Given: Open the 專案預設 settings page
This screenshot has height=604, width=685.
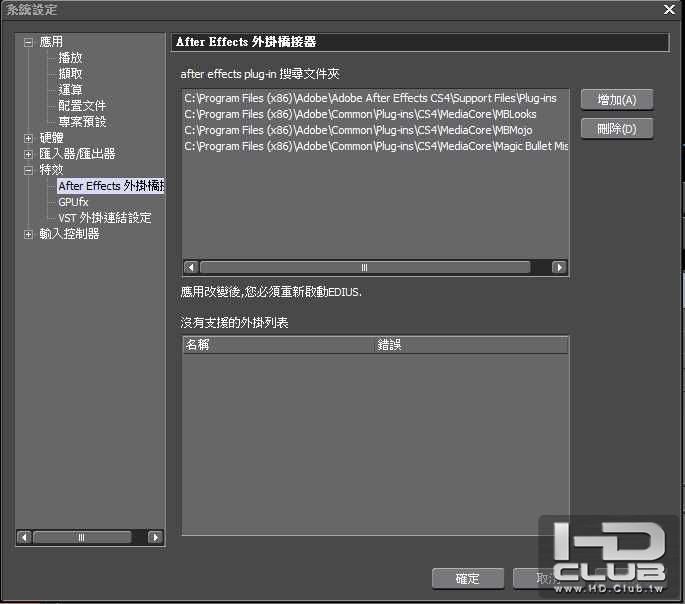Looking at the screenshot, I should [82, 121].
